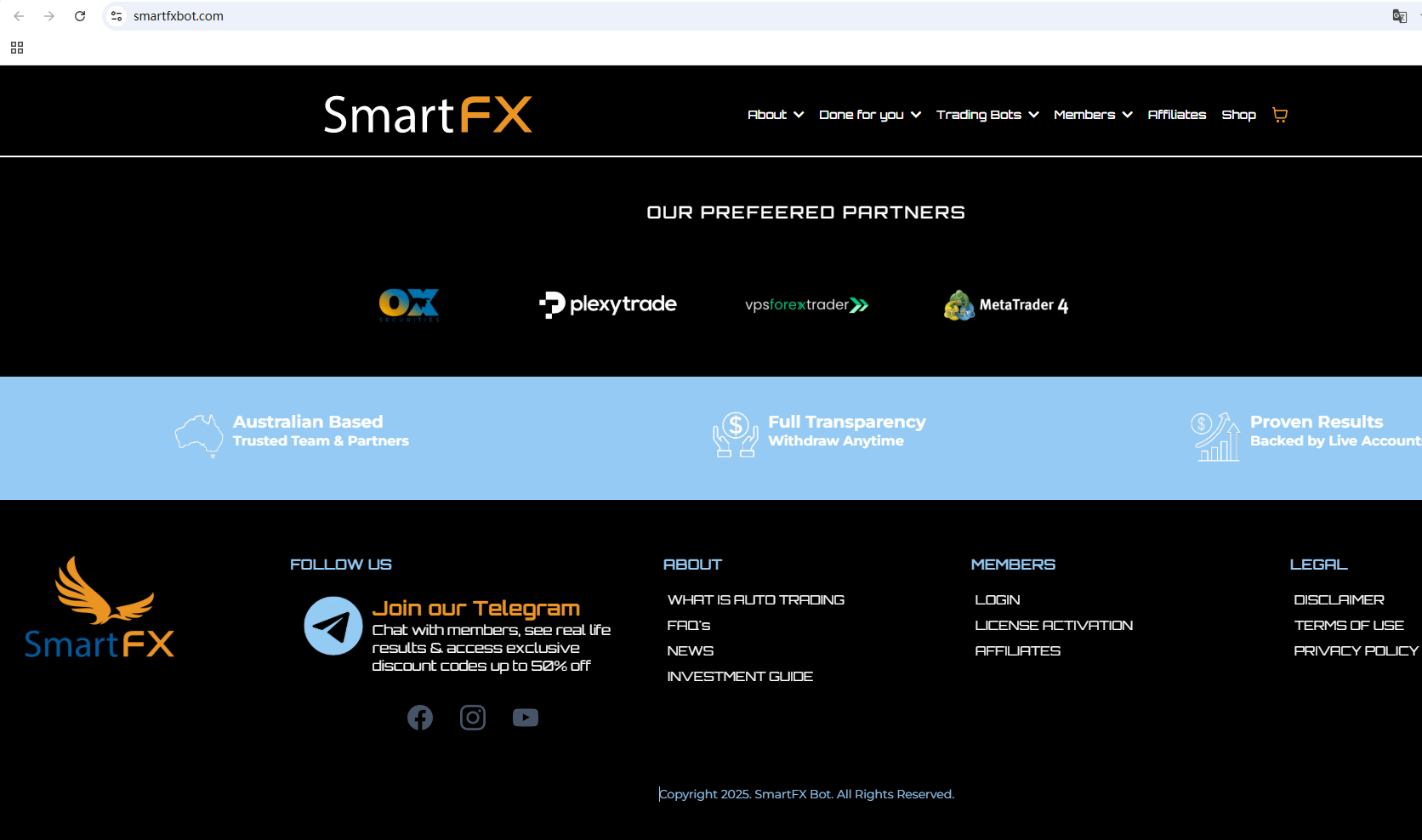Screen dimensions: 1422x840
Task: Click the Join our Telegram link
Action: (476, 608)
